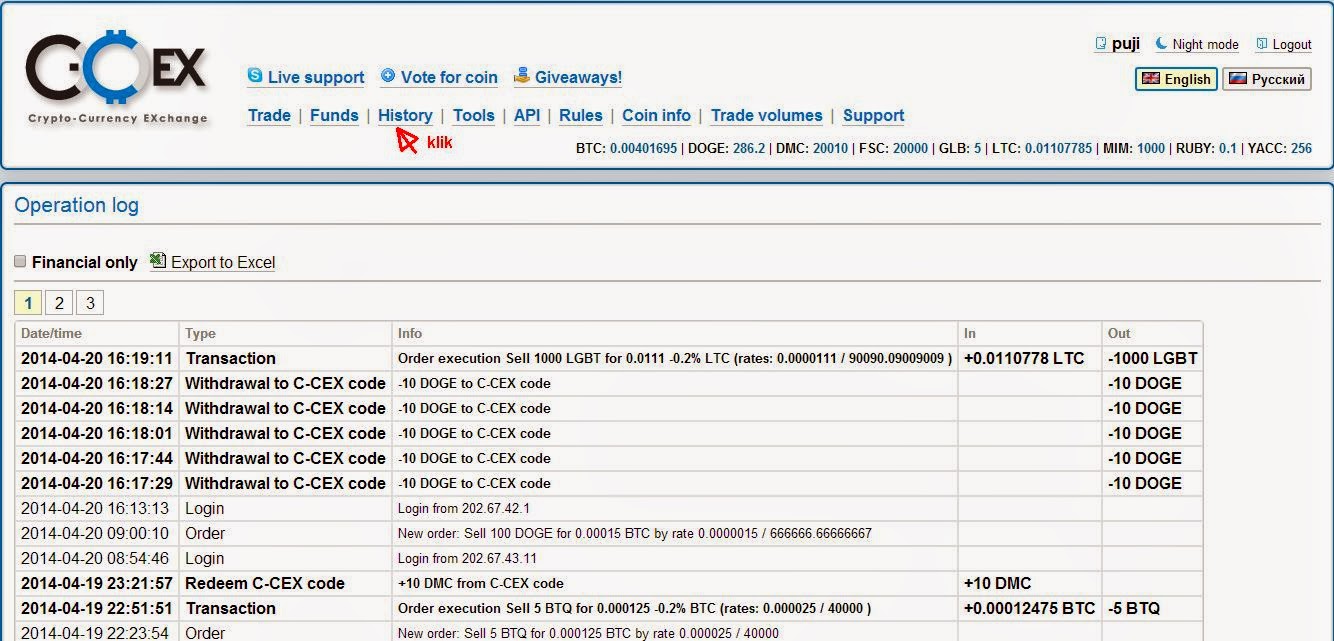
Task: Click +10 DMC in the In column
Action: (x=997, y=583)
